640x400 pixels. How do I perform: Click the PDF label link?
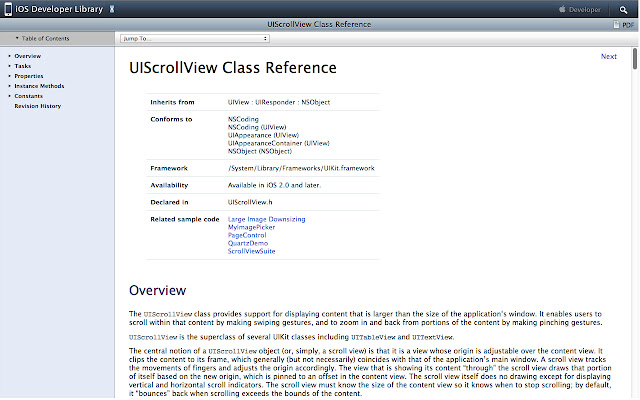tap(628, 25)
